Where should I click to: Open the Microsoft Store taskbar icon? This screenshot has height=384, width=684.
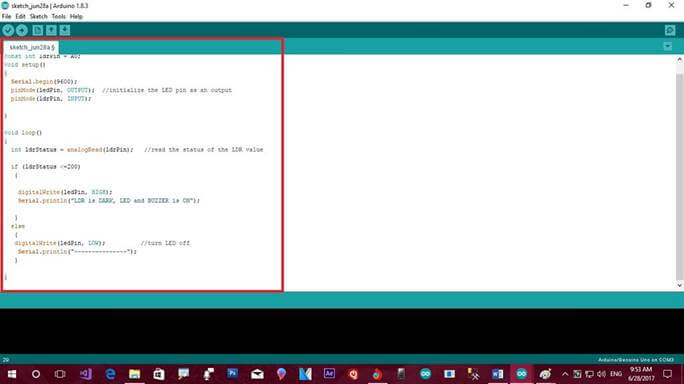click(x=159, y=374)
